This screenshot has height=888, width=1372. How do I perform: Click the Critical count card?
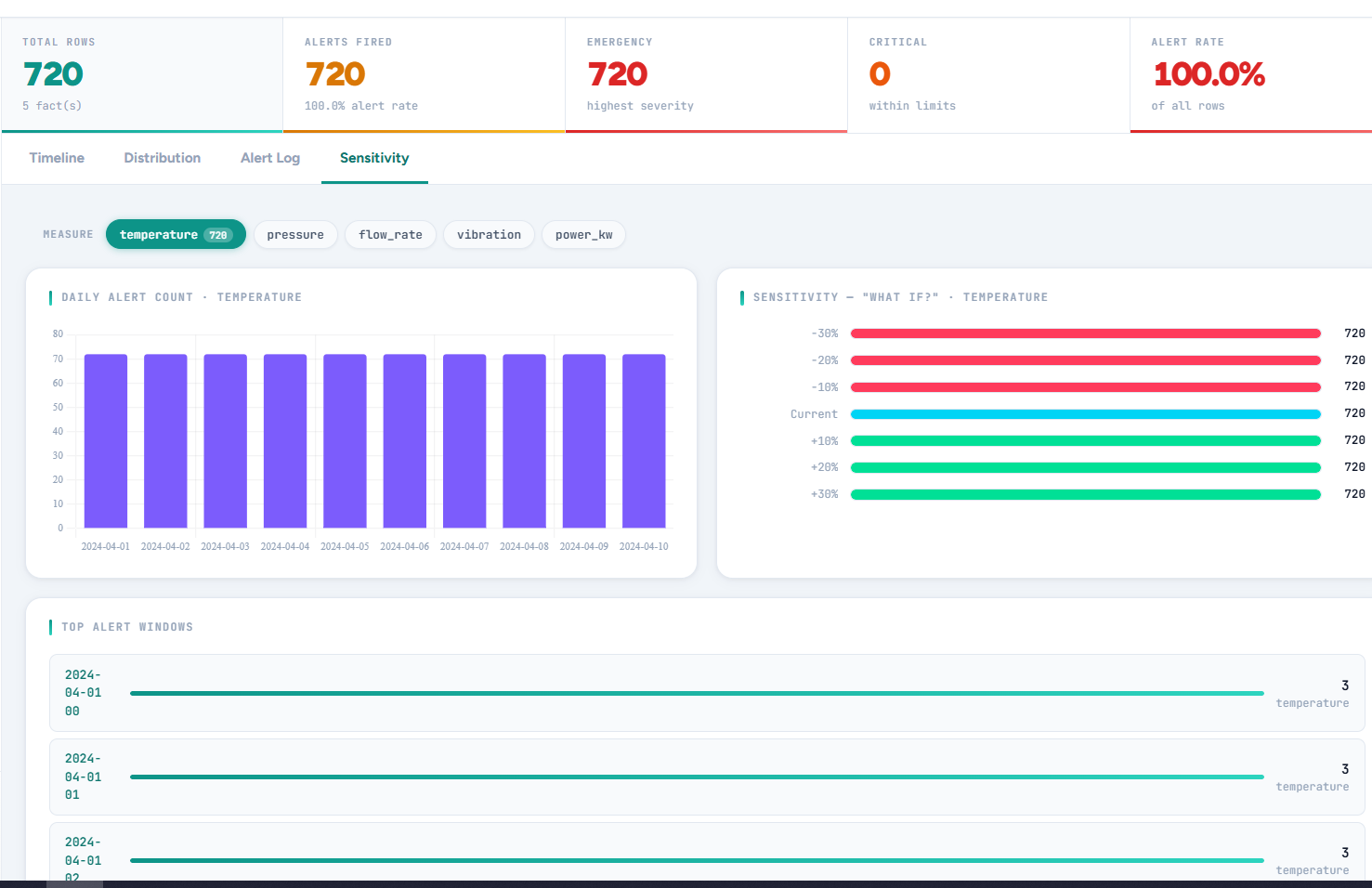pos(988,74)
